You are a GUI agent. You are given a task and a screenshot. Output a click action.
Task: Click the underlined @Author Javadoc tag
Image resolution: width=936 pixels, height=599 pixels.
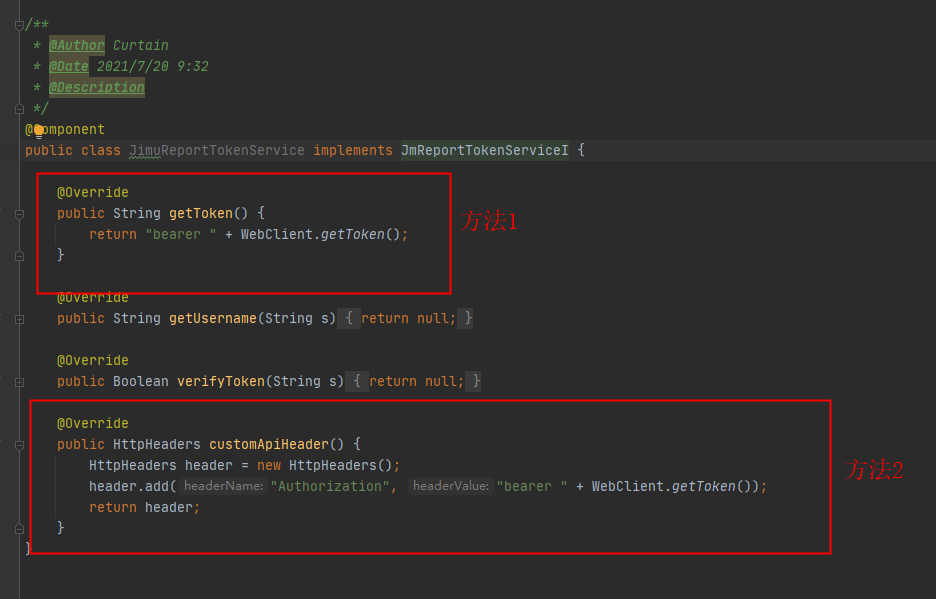(76, 45)
